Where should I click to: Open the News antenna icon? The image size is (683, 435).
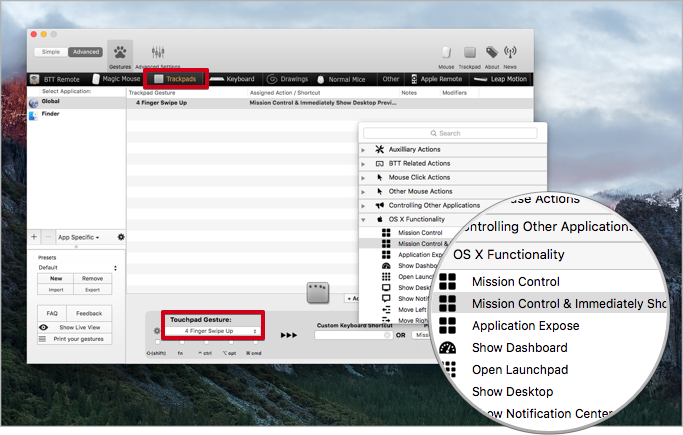pos(510,53)
